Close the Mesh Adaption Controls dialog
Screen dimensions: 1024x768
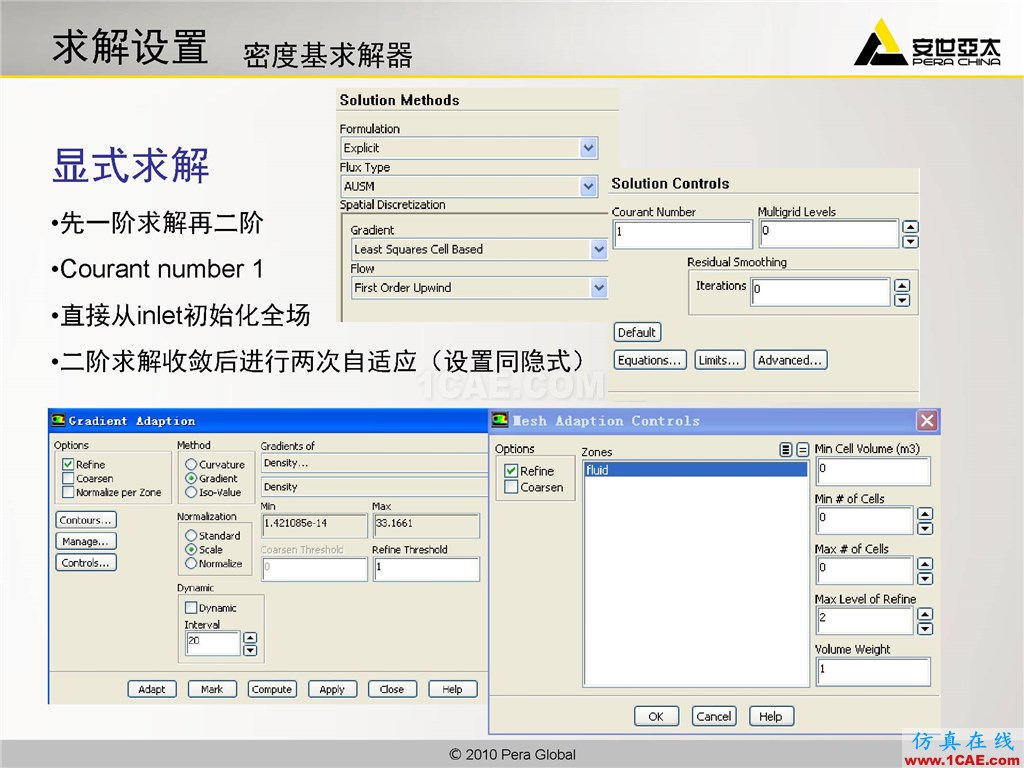coord(927,421)
